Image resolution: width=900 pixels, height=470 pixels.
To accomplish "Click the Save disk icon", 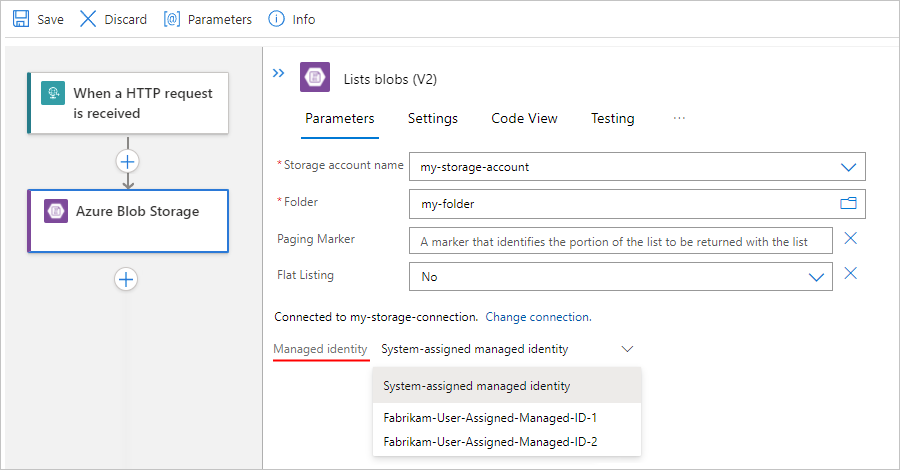I will click(x=21, y=19).
